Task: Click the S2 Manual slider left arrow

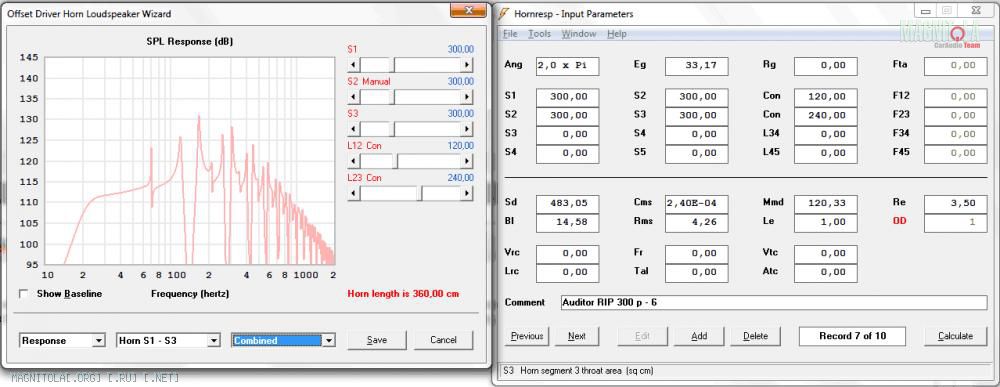Action: tap(353, 97)
